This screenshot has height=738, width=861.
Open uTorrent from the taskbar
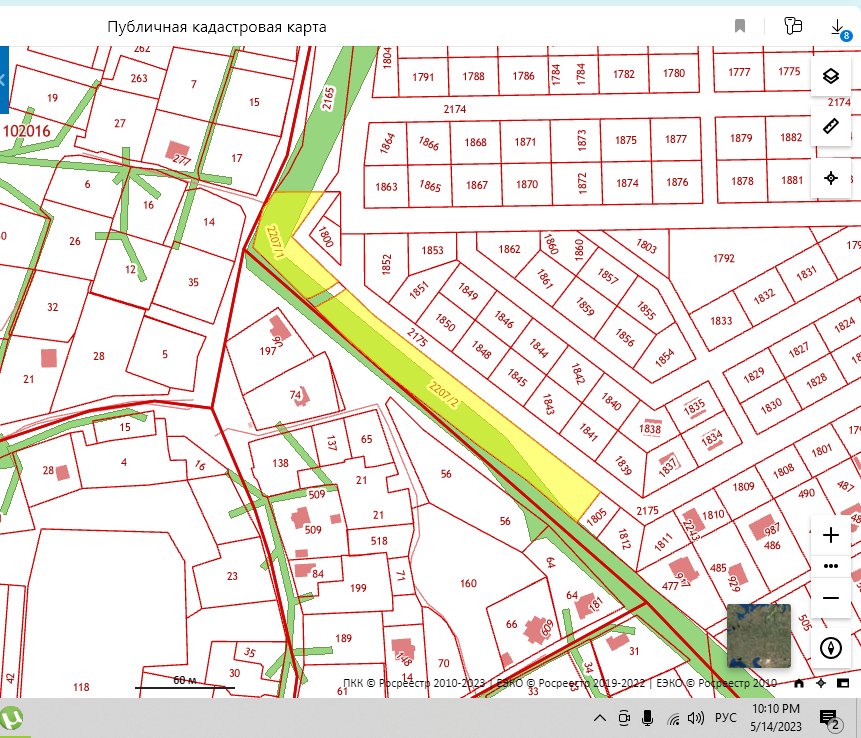point(11,717)
